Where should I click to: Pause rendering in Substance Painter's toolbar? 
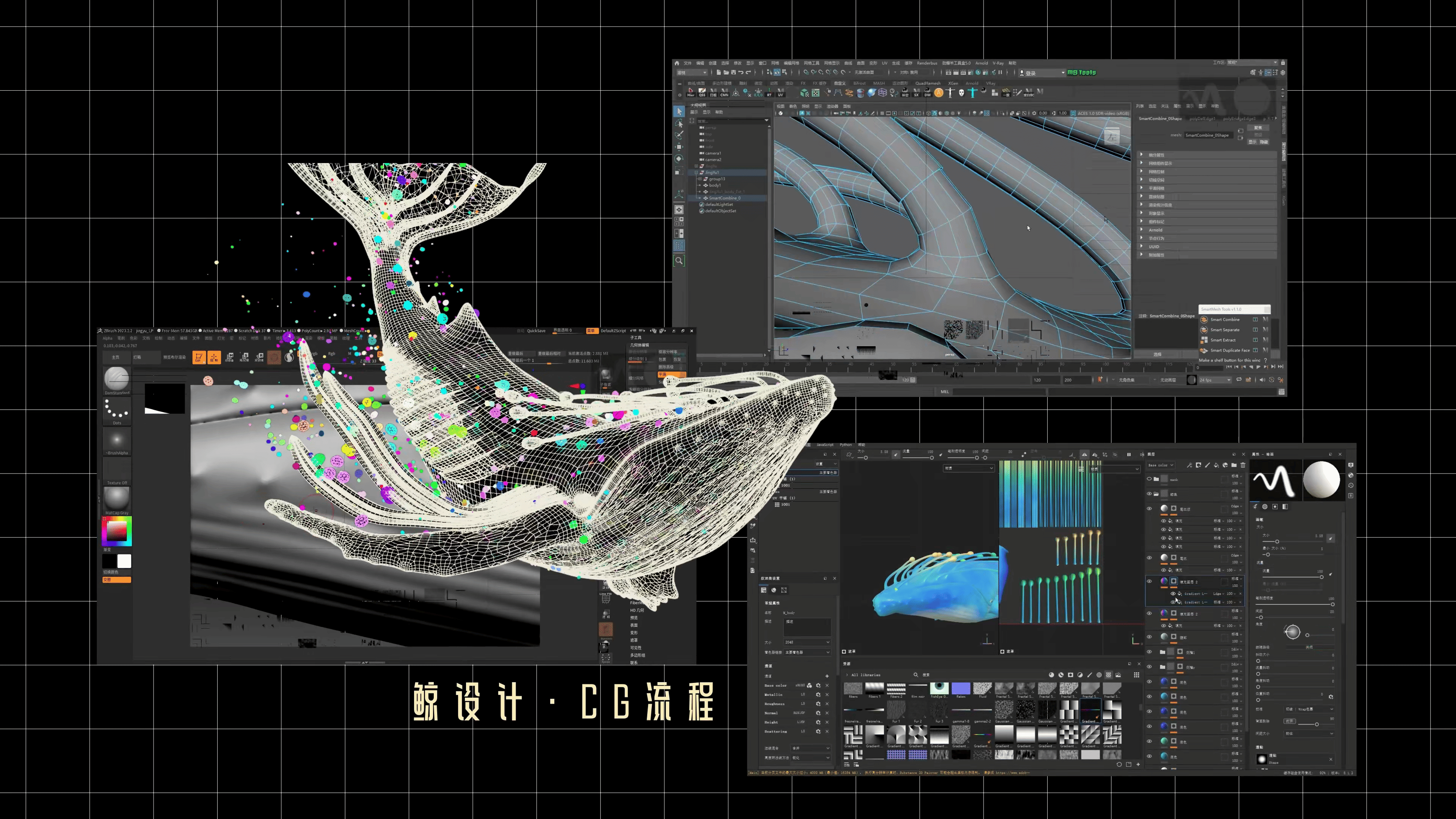1129,455
